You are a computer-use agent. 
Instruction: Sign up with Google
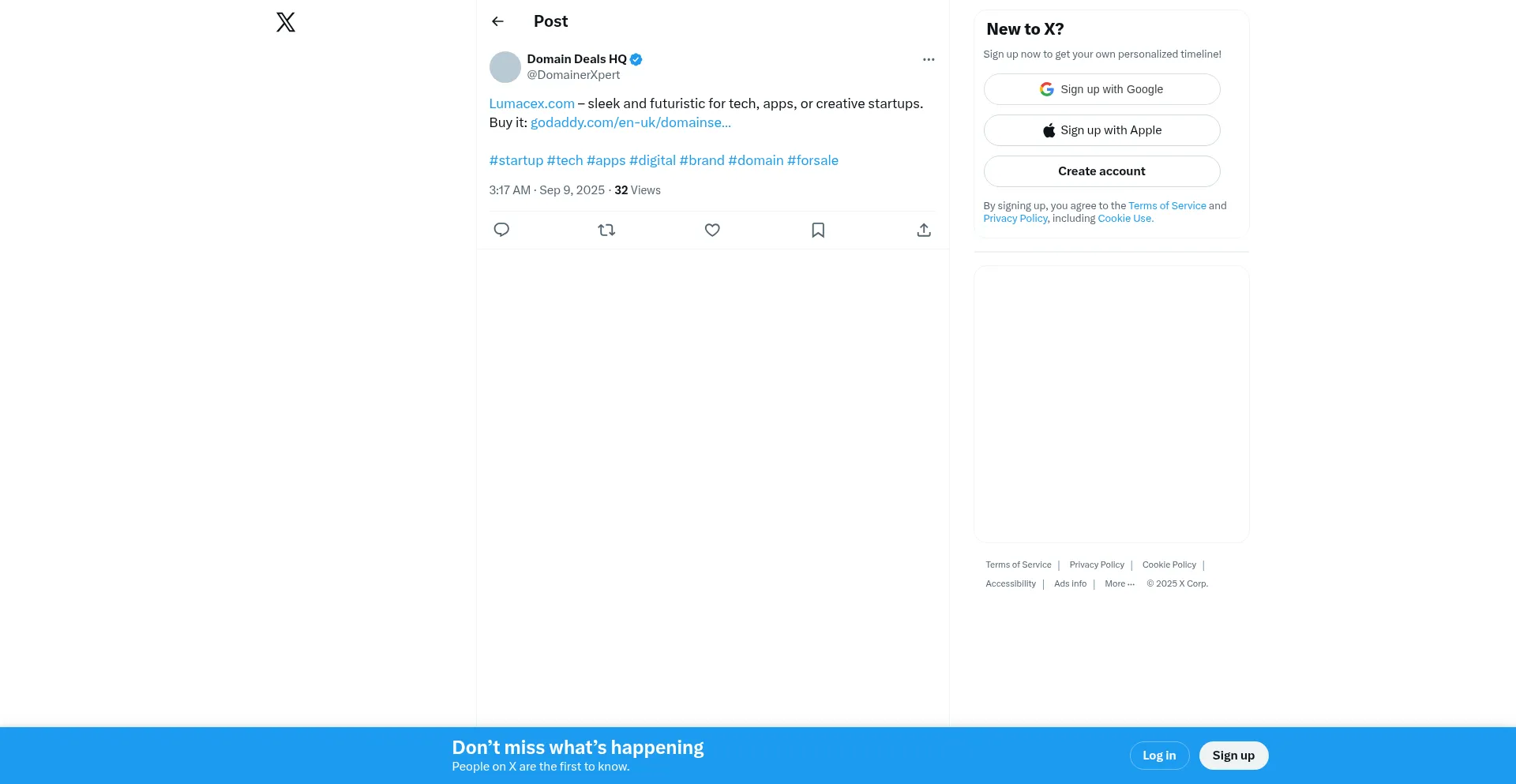tap(1101, 89)
